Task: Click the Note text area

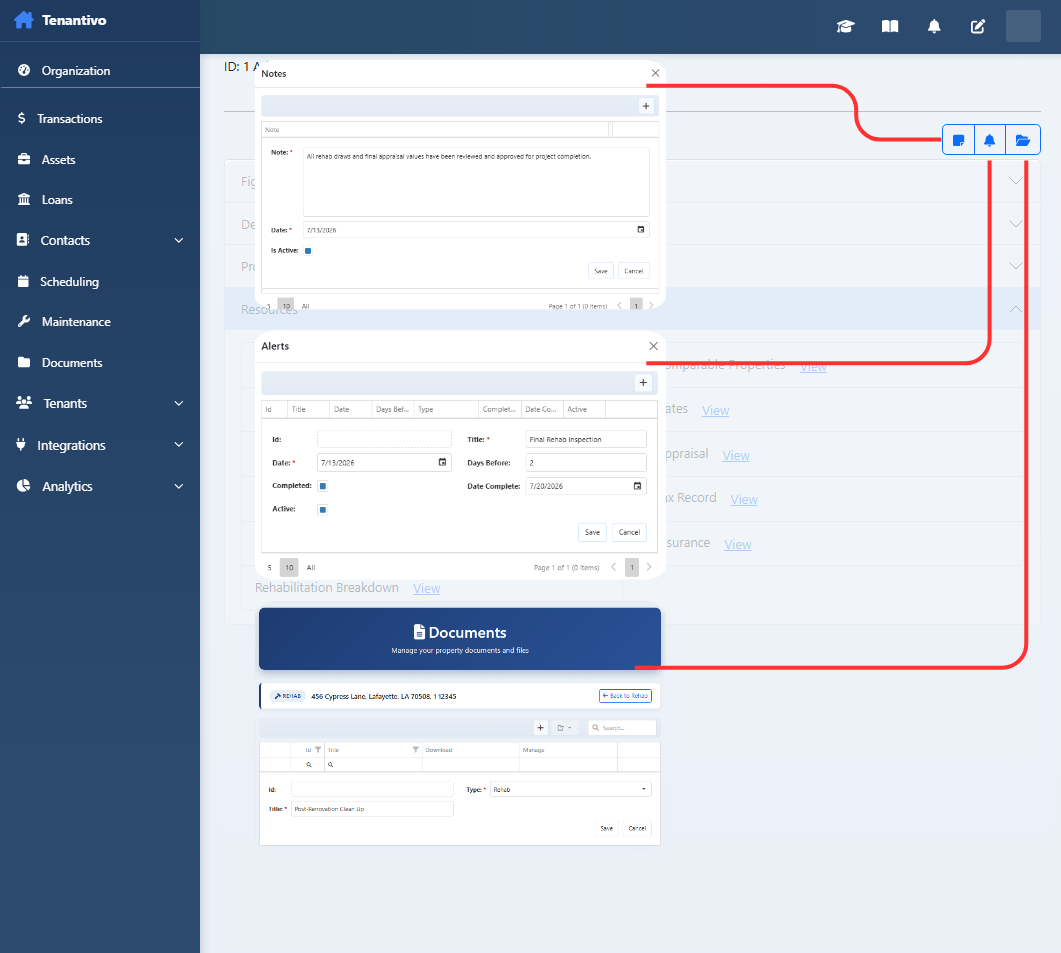Action: (476, 181)
